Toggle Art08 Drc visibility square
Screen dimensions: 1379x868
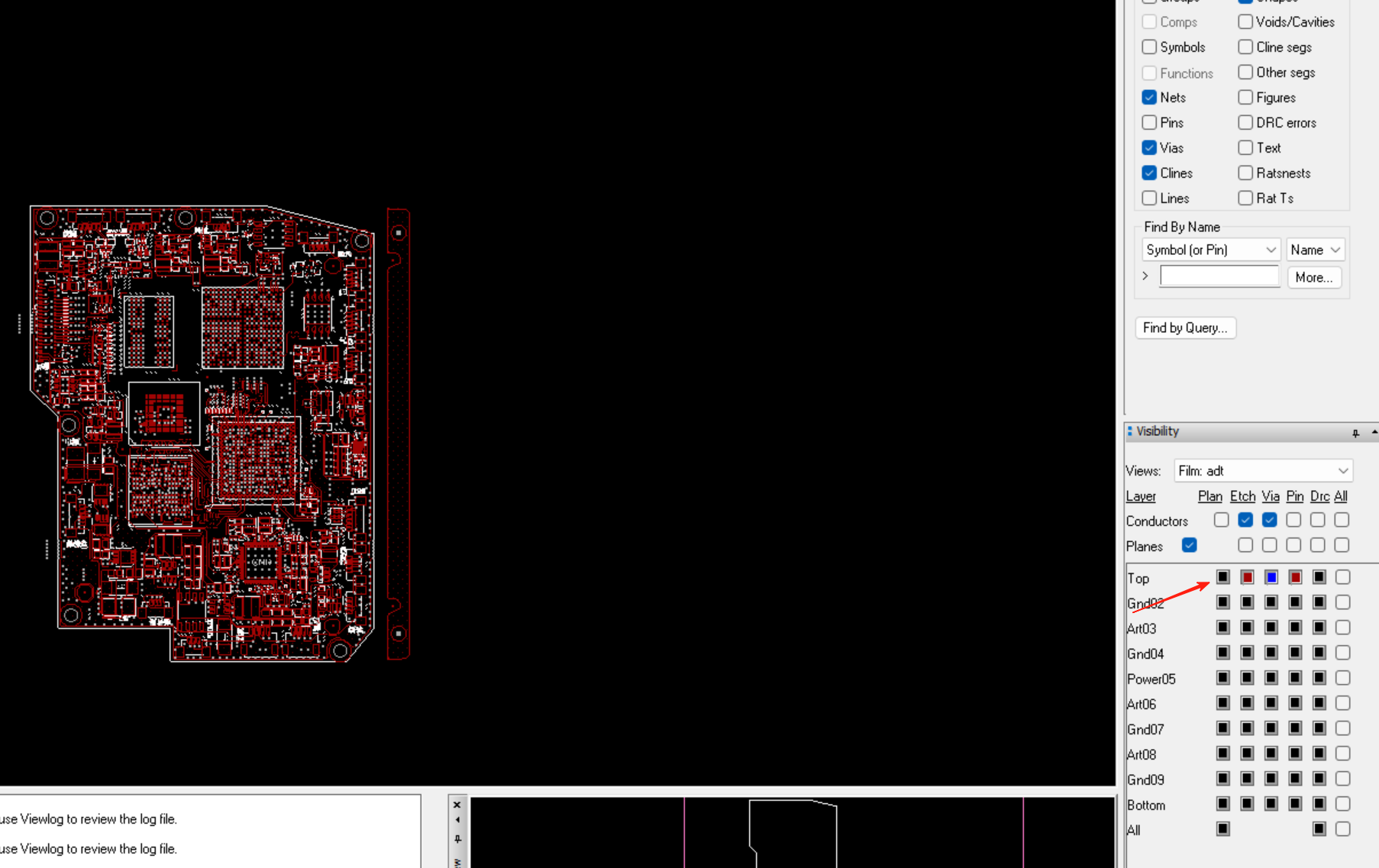[1319, 753]
